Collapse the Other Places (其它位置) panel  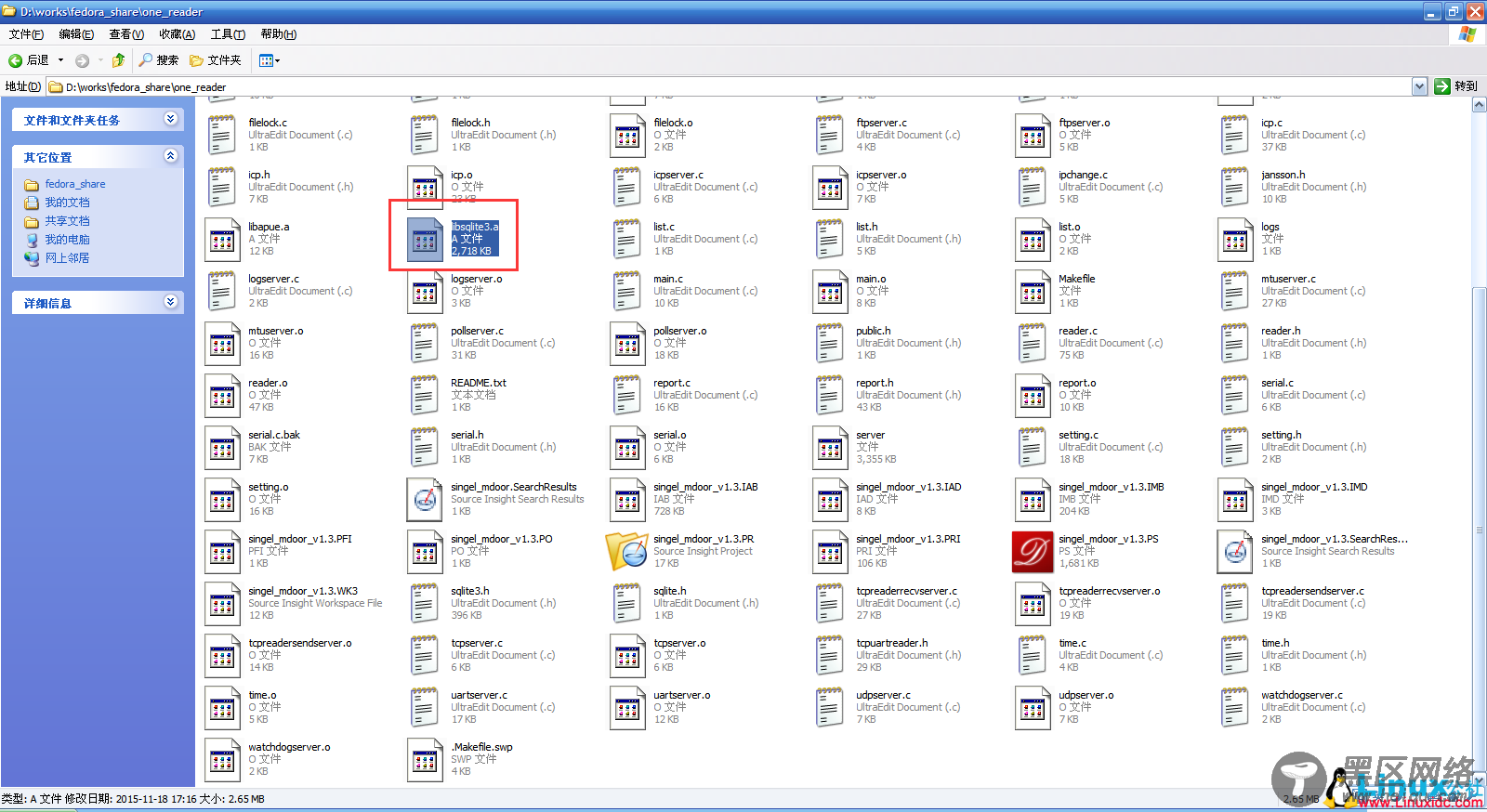(170, 156)
